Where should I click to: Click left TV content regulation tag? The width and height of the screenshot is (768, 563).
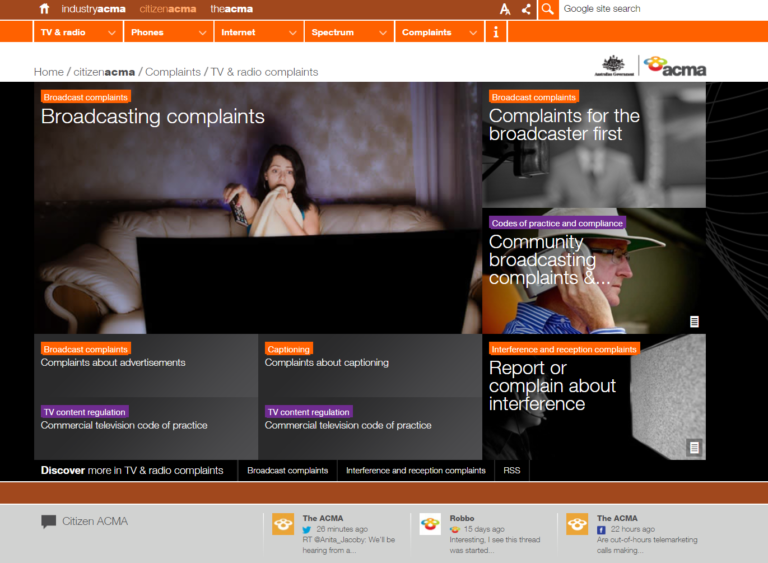[x=85, y=412]
